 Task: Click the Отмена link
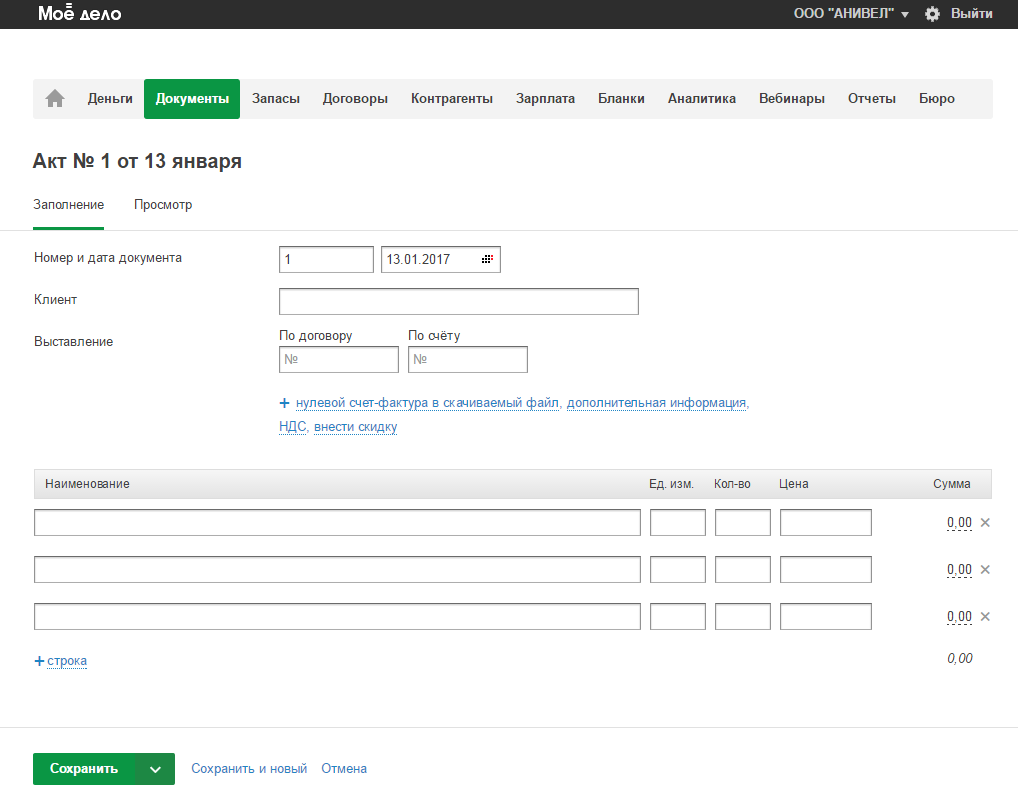coord(344,769)
